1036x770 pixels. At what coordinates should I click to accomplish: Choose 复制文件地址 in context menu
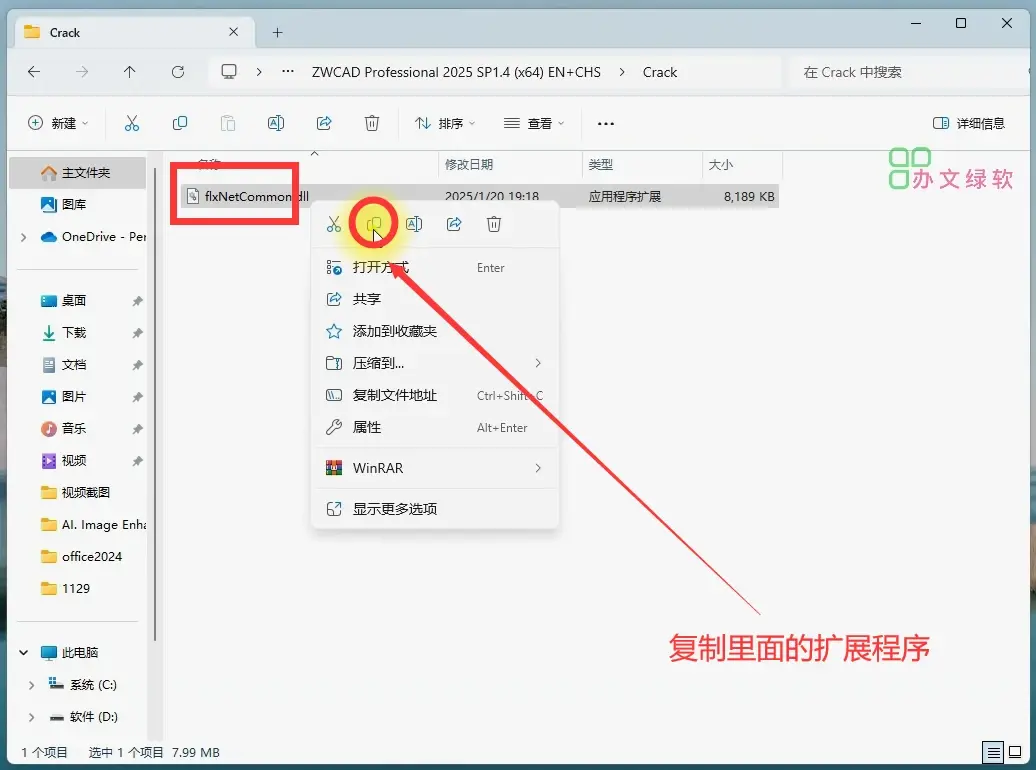click(x=435, y=395)
